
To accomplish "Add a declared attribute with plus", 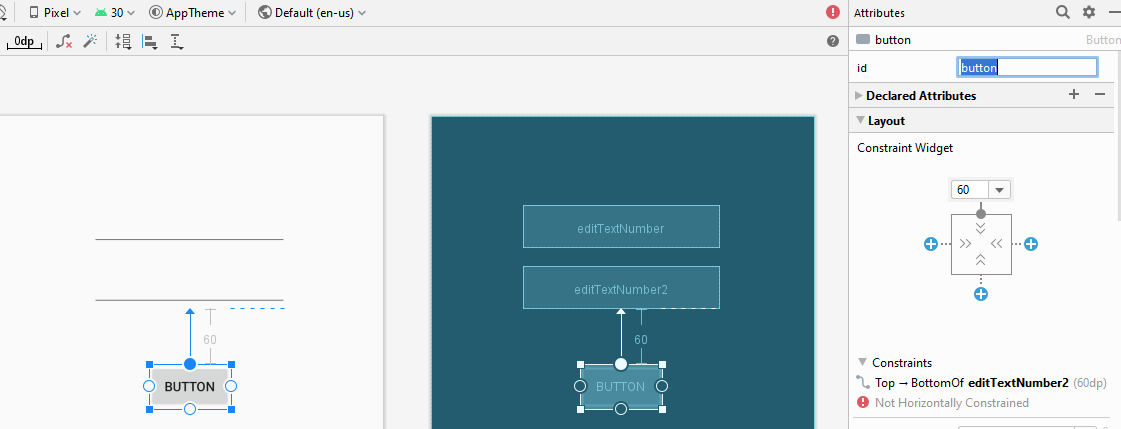I will [x=1073, y=94].
